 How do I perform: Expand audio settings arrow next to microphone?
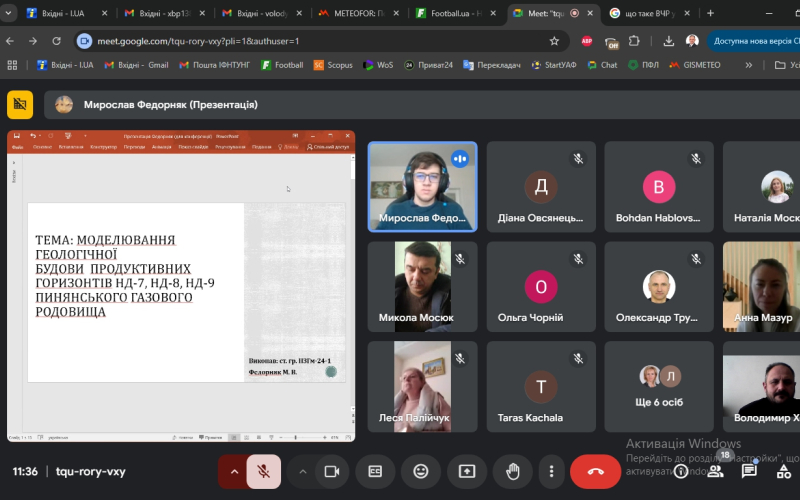click(234, 471)
